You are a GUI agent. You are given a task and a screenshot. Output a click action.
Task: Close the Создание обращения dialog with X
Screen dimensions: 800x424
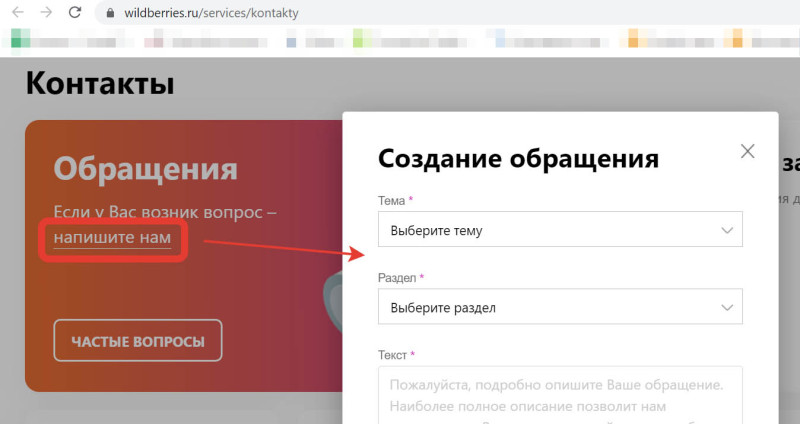coord(747,151)
